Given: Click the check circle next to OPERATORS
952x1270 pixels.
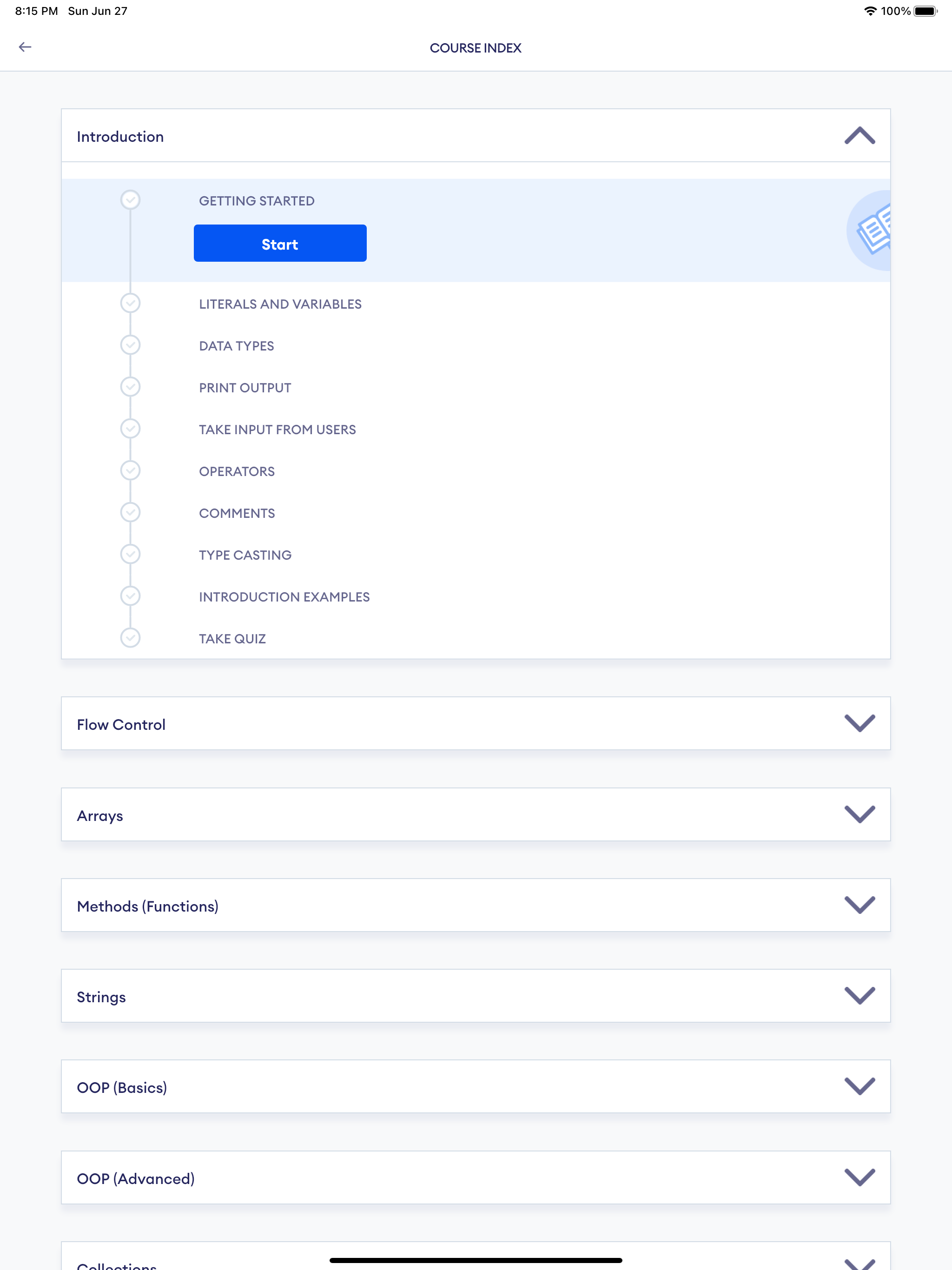Looking at the screenshot, I should 131,470.
